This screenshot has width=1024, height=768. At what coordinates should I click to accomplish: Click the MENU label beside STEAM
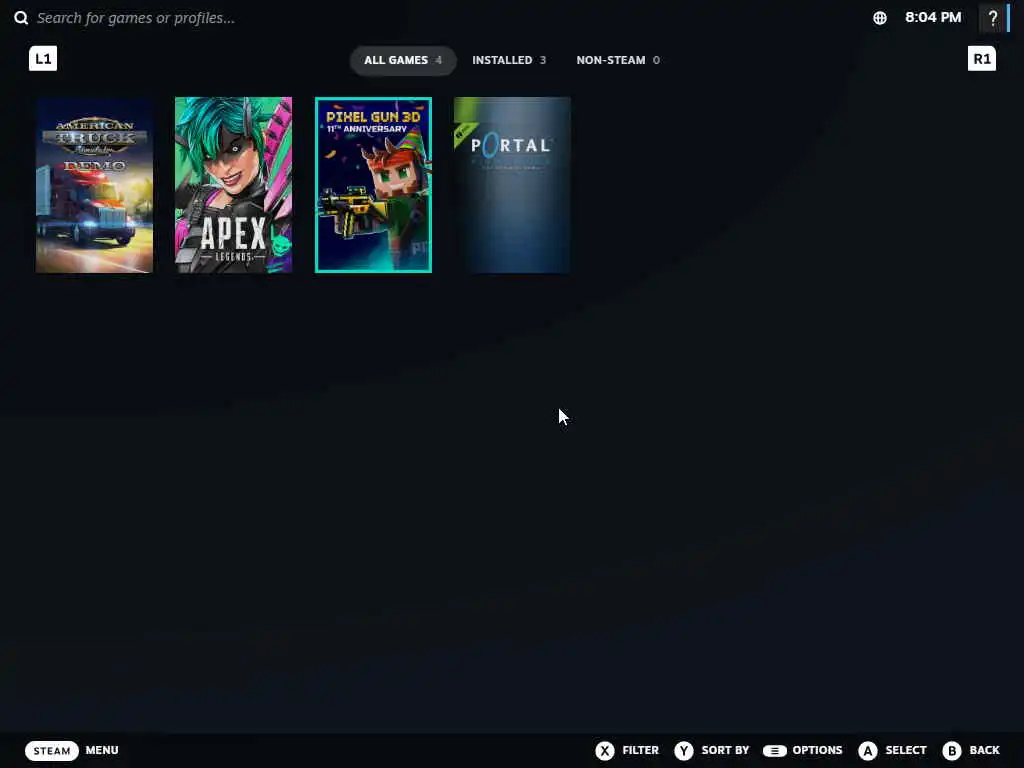point(102,750)
